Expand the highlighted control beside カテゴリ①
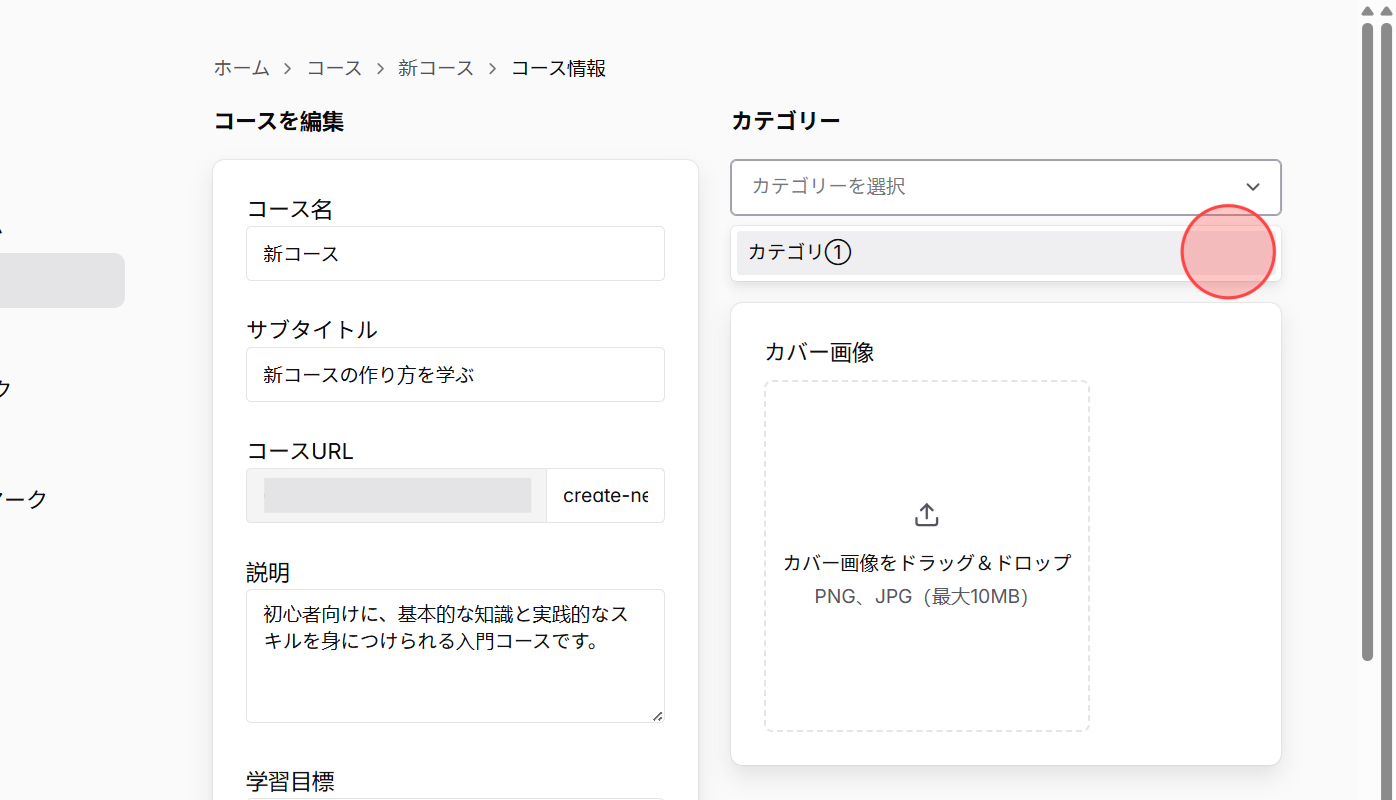This screenshot has width=1396, height=800. pos(1228,252)
